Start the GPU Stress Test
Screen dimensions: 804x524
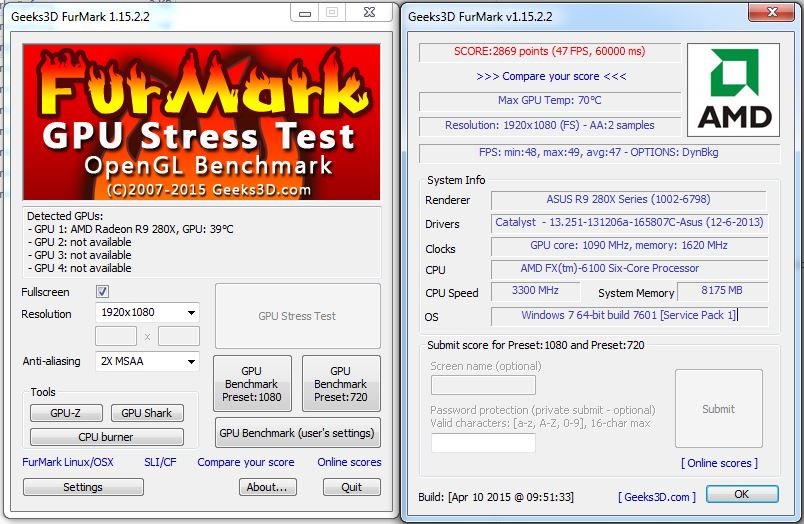click(x=297, y=316)
